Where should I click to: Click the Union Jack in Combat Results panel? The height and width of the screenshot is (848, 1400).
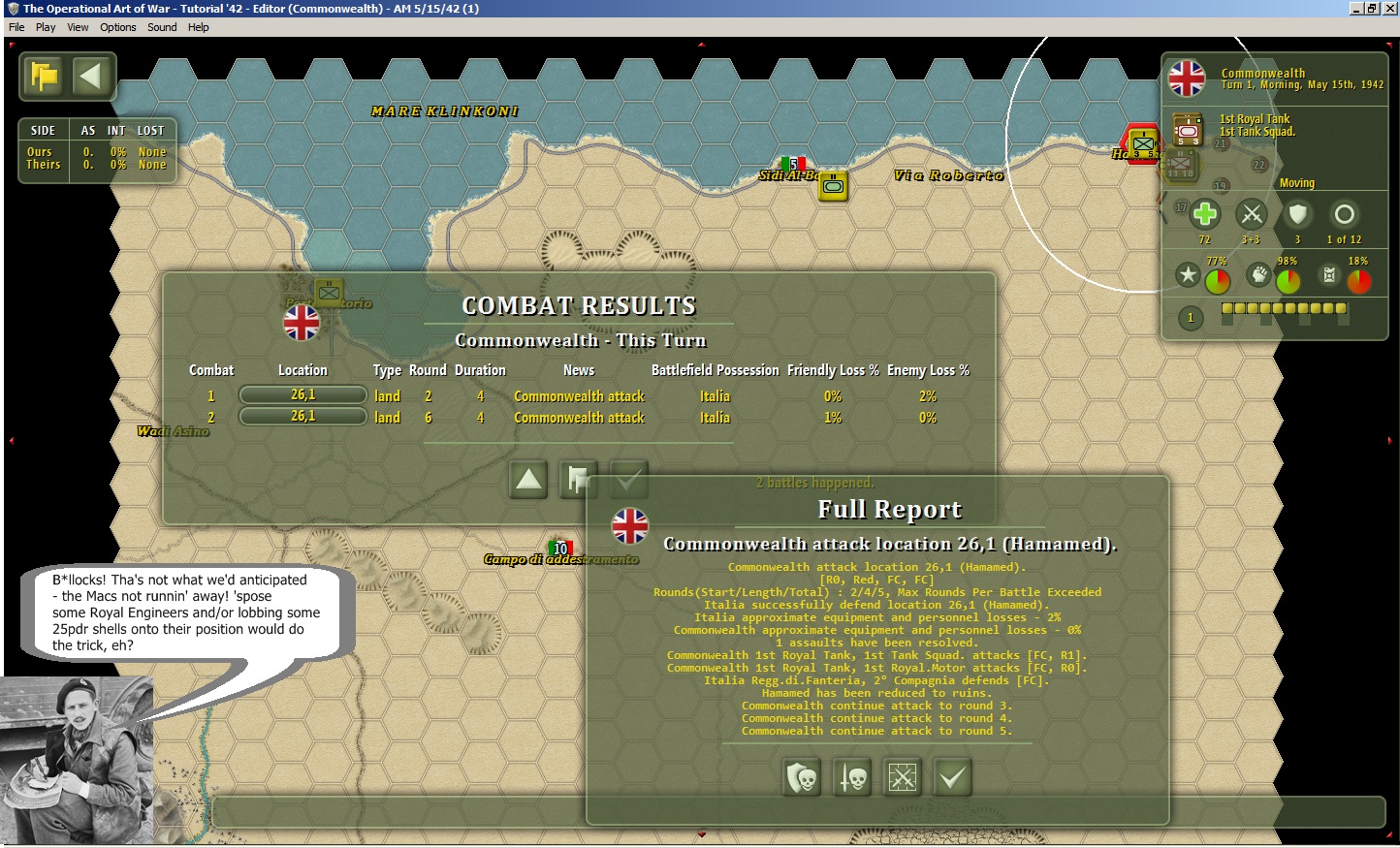coord(302,322)
